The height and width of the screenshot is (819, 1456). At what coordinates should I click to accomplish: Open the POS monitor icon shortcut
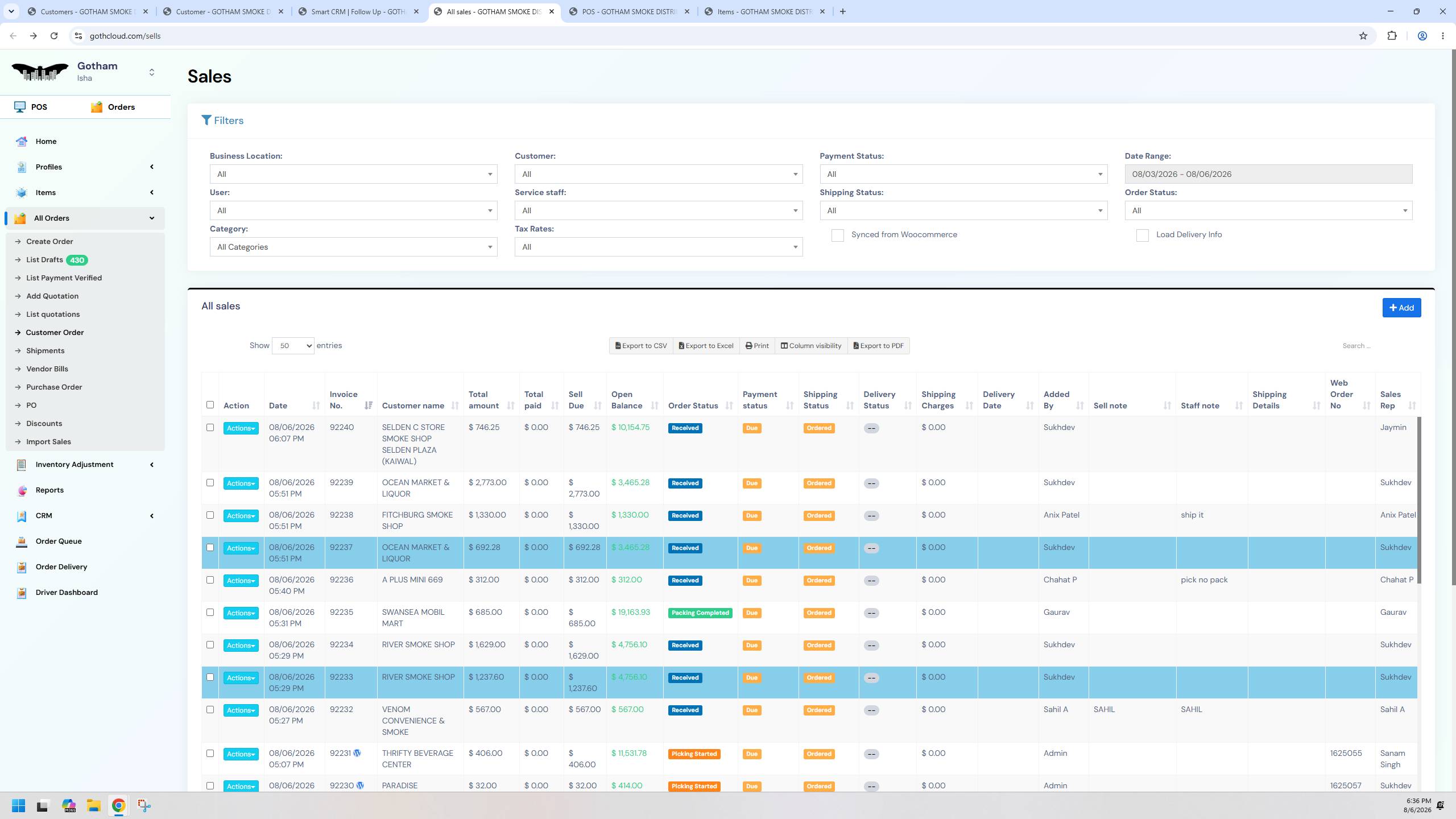click(20, 107)
